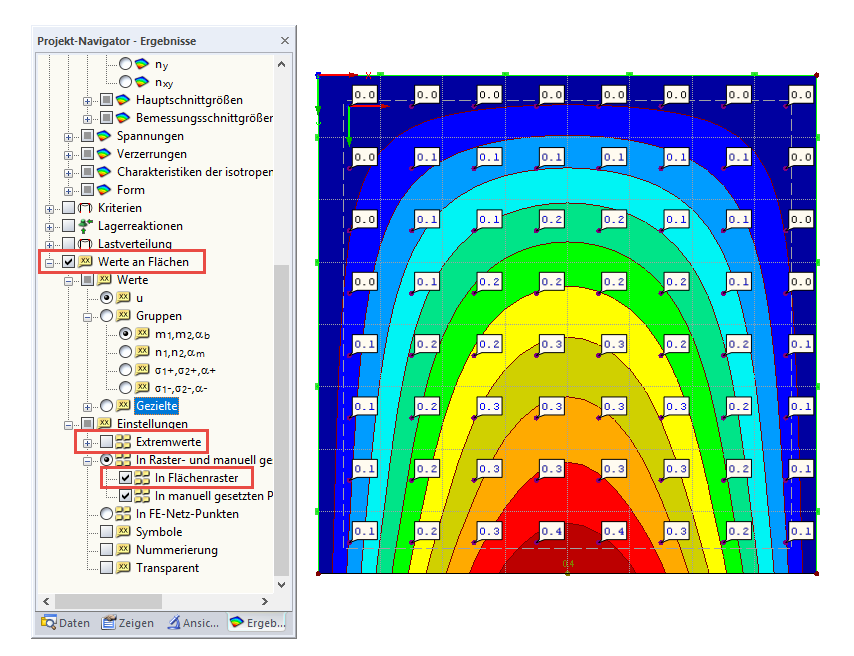The width and height of the screenshot is (854, 656).
Task: Close the Projekt-Navigator panel
Action: [x=285, y=41]
